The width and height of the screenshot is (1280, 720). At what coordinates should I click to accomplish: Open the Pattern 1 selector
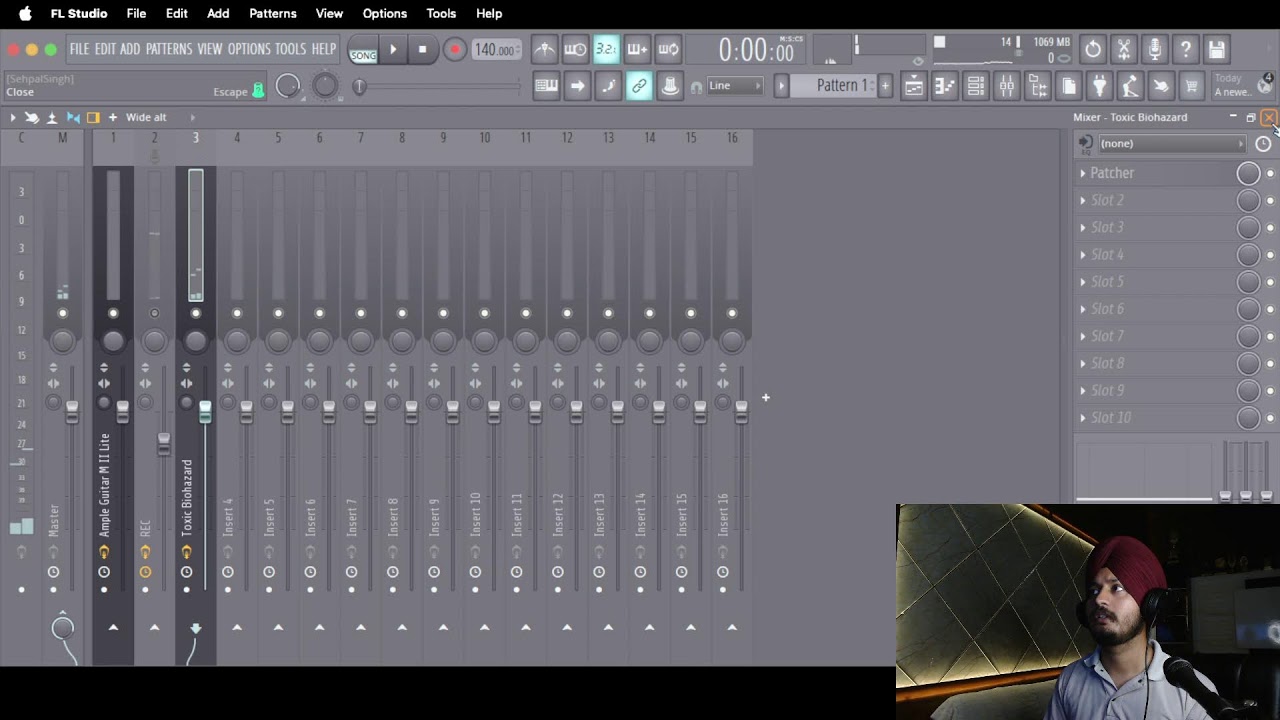pyautogui.click(x=834, y=86)
